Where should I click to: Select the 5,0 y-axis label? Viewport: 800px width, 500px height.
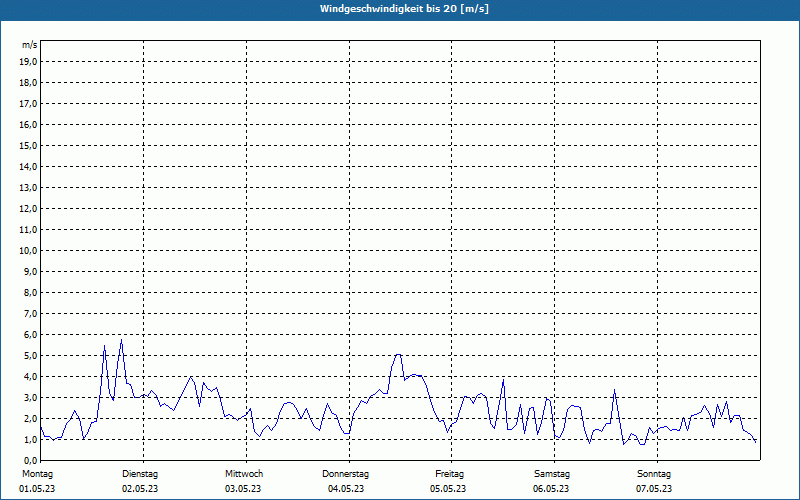pos(30,356)
